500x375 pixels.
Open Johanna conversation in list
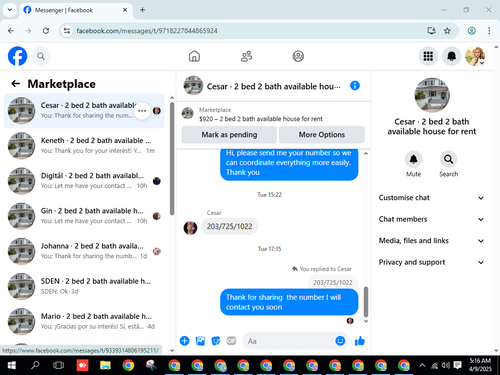click(84, 251)
